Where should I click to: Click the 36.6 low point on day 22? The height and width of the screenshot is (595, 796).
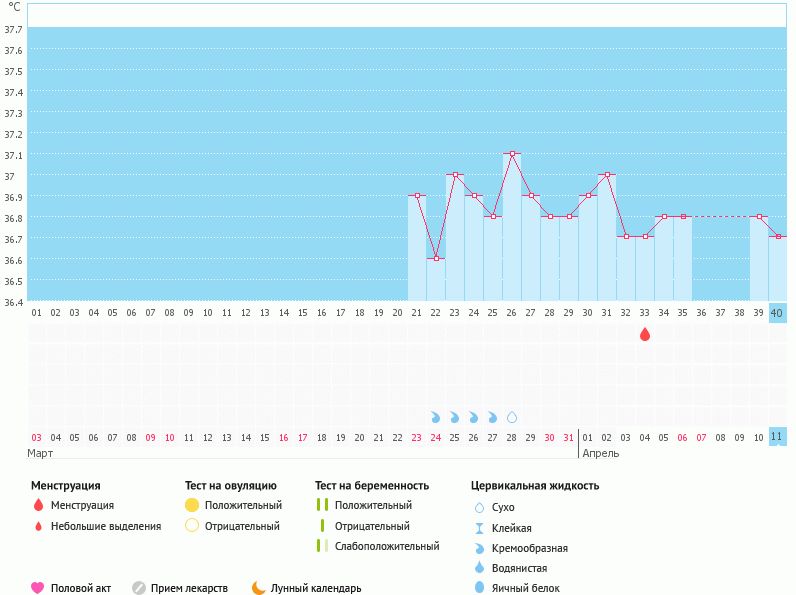click(436, 259)
